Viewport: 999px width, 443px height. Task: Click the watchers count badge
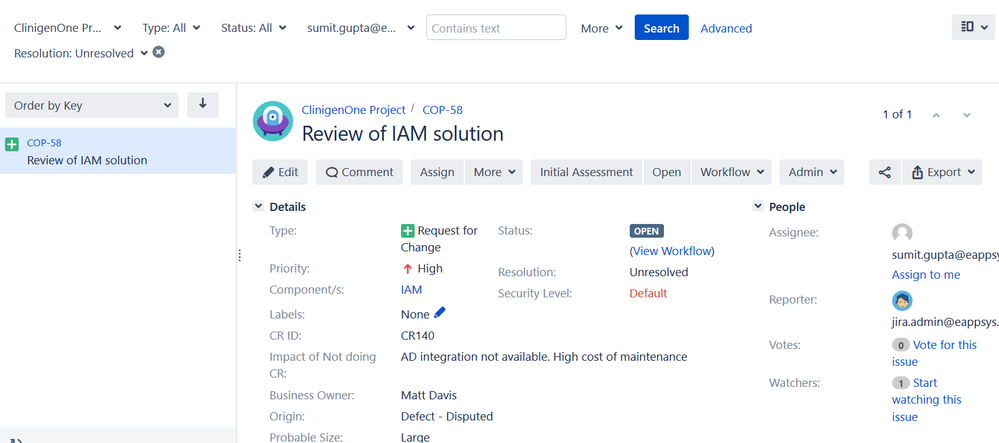900,383
